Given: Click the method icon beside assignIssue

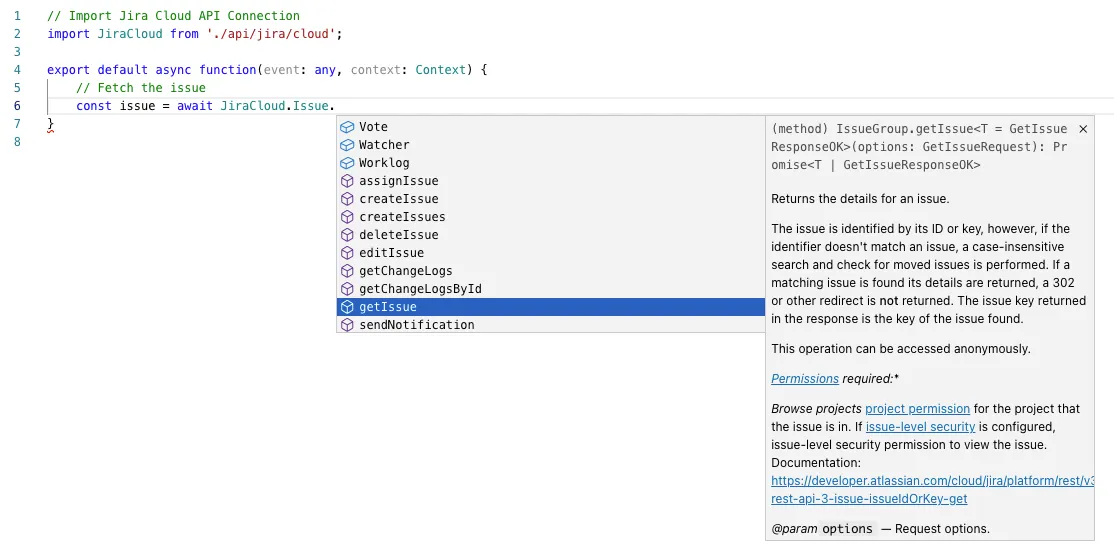Looking at the screenshot, I should click(x=347, y=181).
